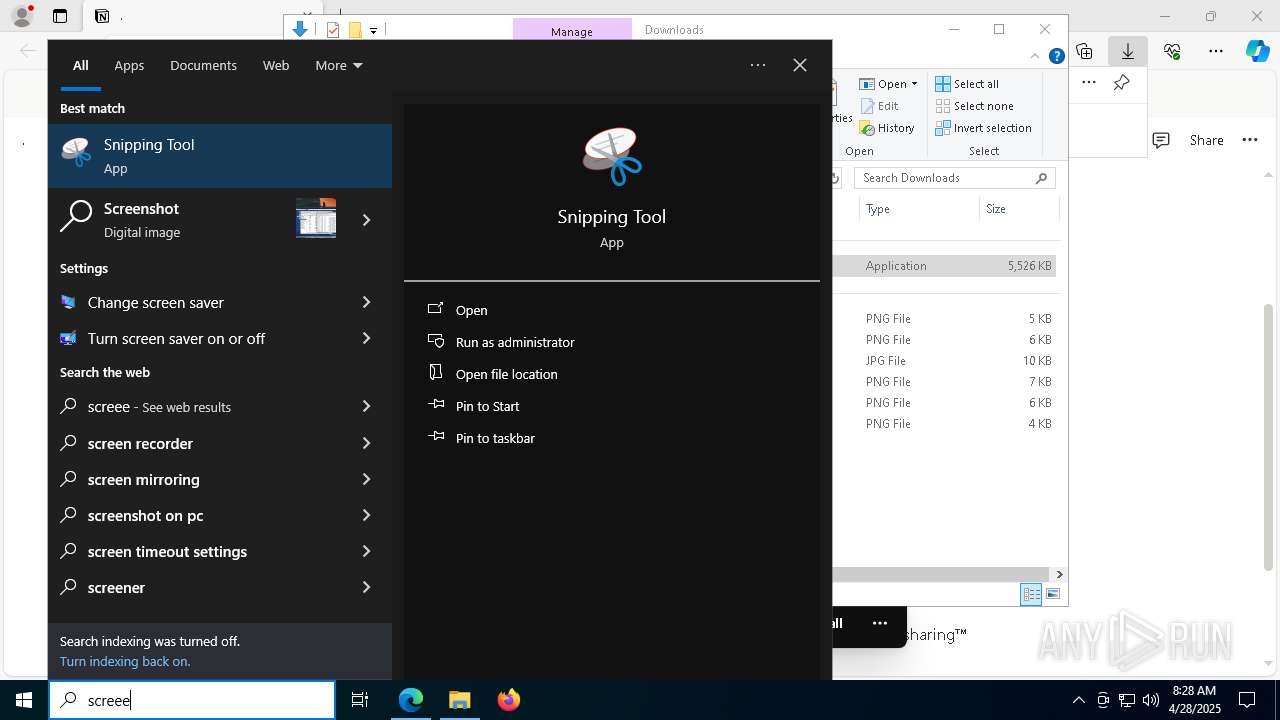Open Explorer help question mark
The image size is (1280, 720).
[x=1056, y=56]
